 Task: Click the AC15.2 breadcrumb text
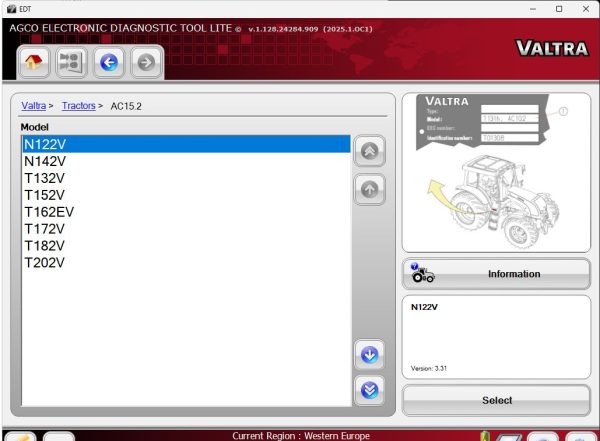(x=126, y=106)
